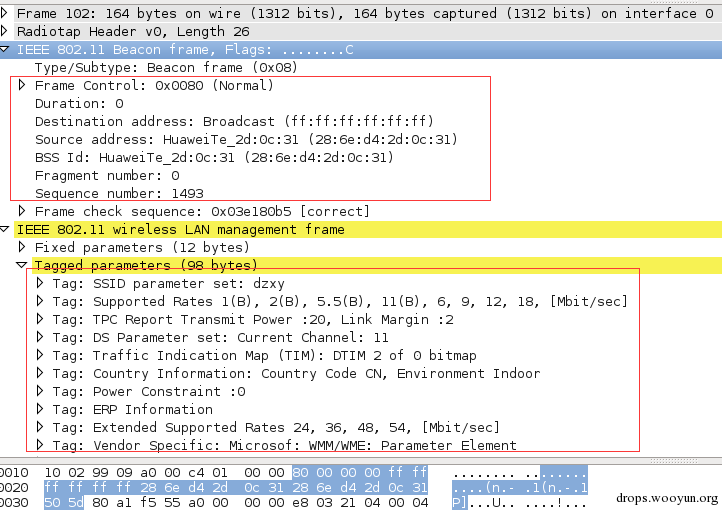Screen dimensions: 722x510
Task: Collapse the wireless LAN management frame section
Action: coord(4,229)
